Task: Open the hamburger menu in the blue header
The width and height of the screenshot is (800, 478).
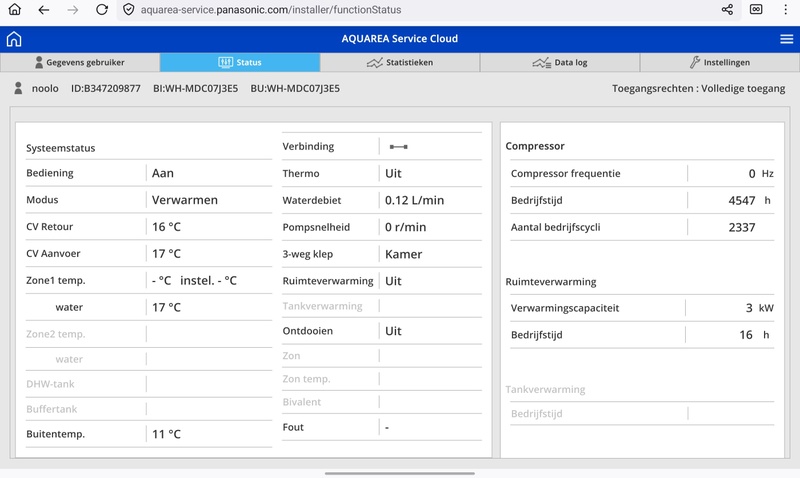Action: [x=786, y=39]
